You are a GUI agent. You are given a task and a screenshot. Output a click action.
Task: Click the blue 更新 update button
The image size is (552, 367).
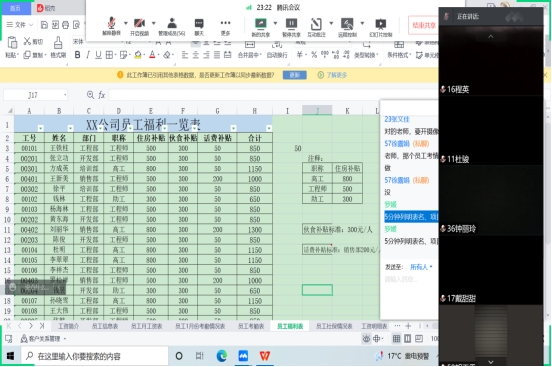(294, 75)
